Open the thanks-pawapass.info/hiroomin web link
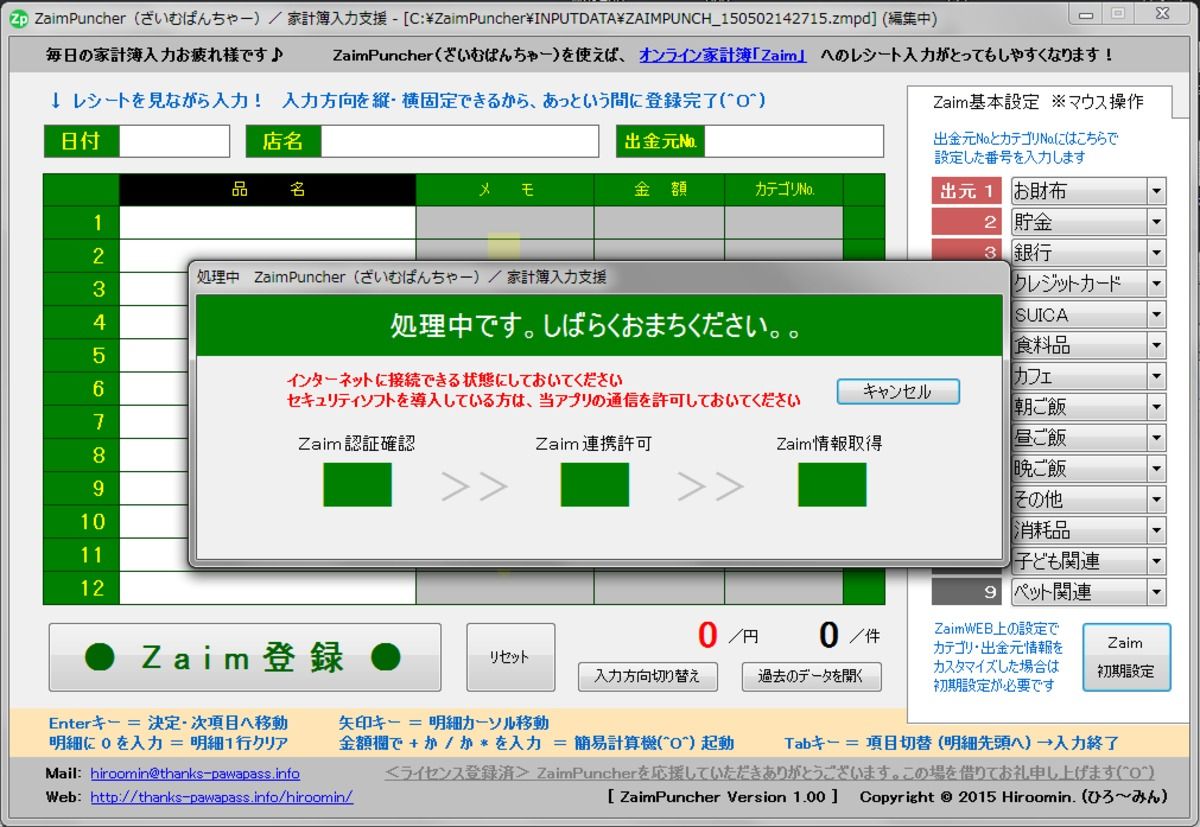 (x=221, y=797)
